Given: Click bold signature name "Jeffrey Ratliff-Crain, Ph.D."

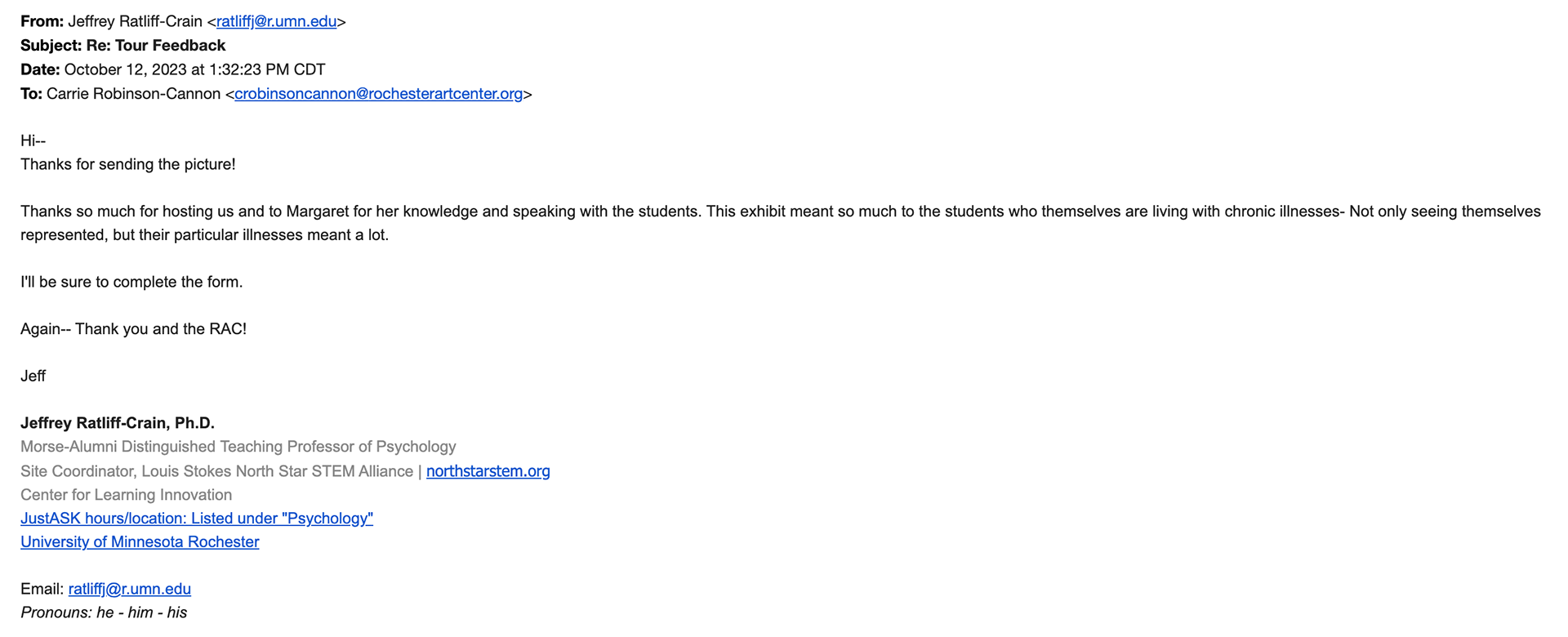Looking at the screenshot, I should coord(118,423).
